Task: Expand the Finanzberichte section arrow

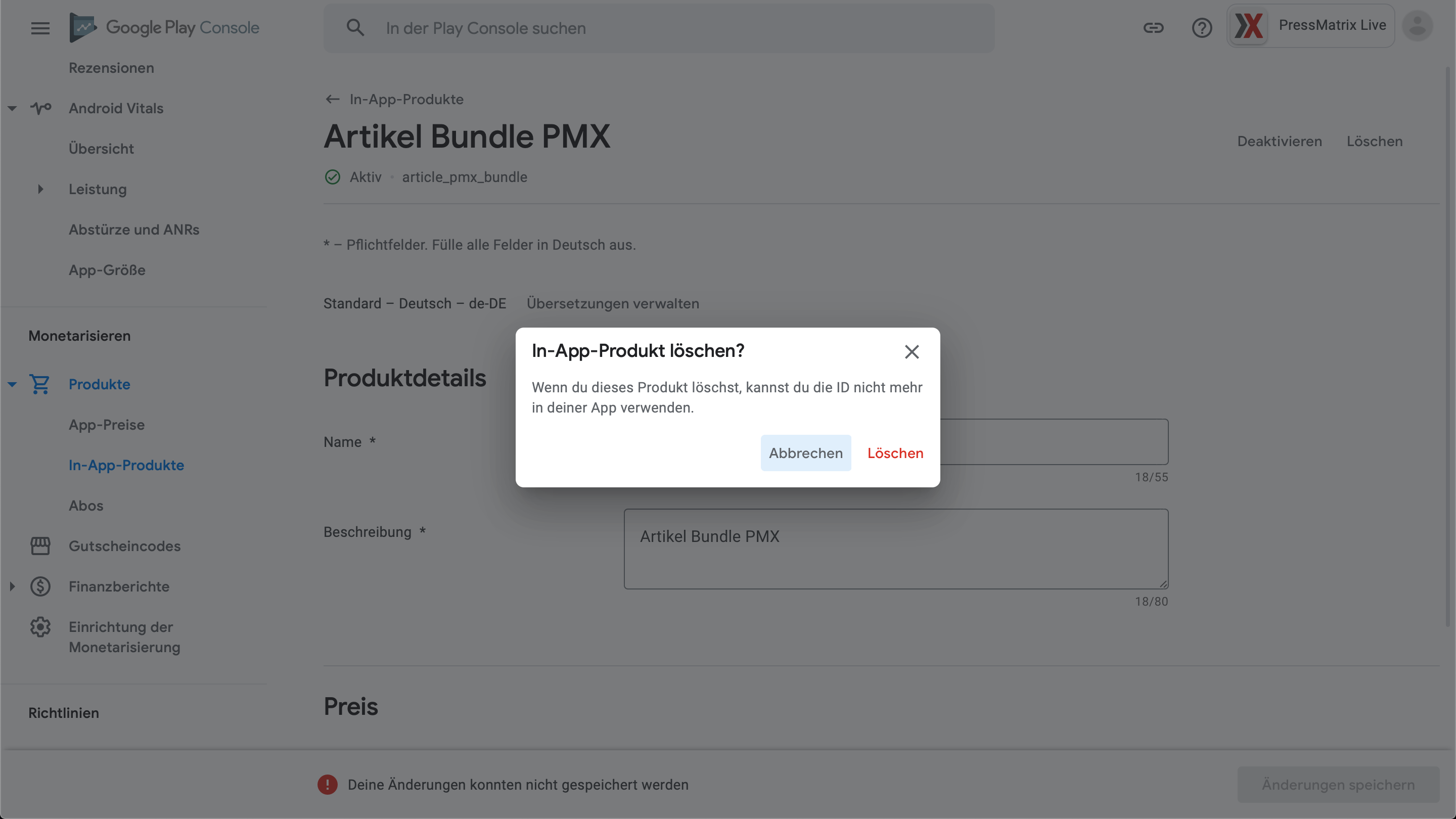Action: 12,586
